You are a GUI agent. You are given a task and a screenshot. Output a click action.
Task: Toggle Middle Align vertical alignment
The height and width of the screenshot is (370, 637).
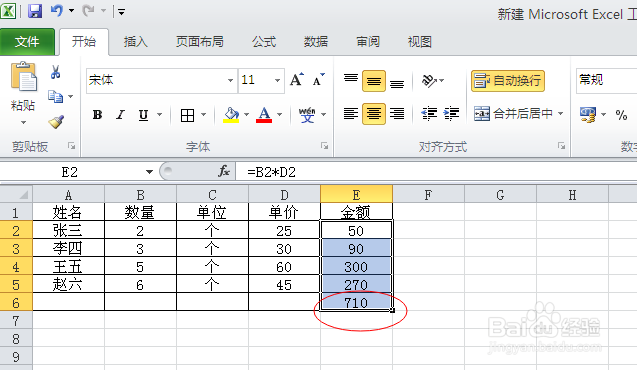(x=374, y=81)
